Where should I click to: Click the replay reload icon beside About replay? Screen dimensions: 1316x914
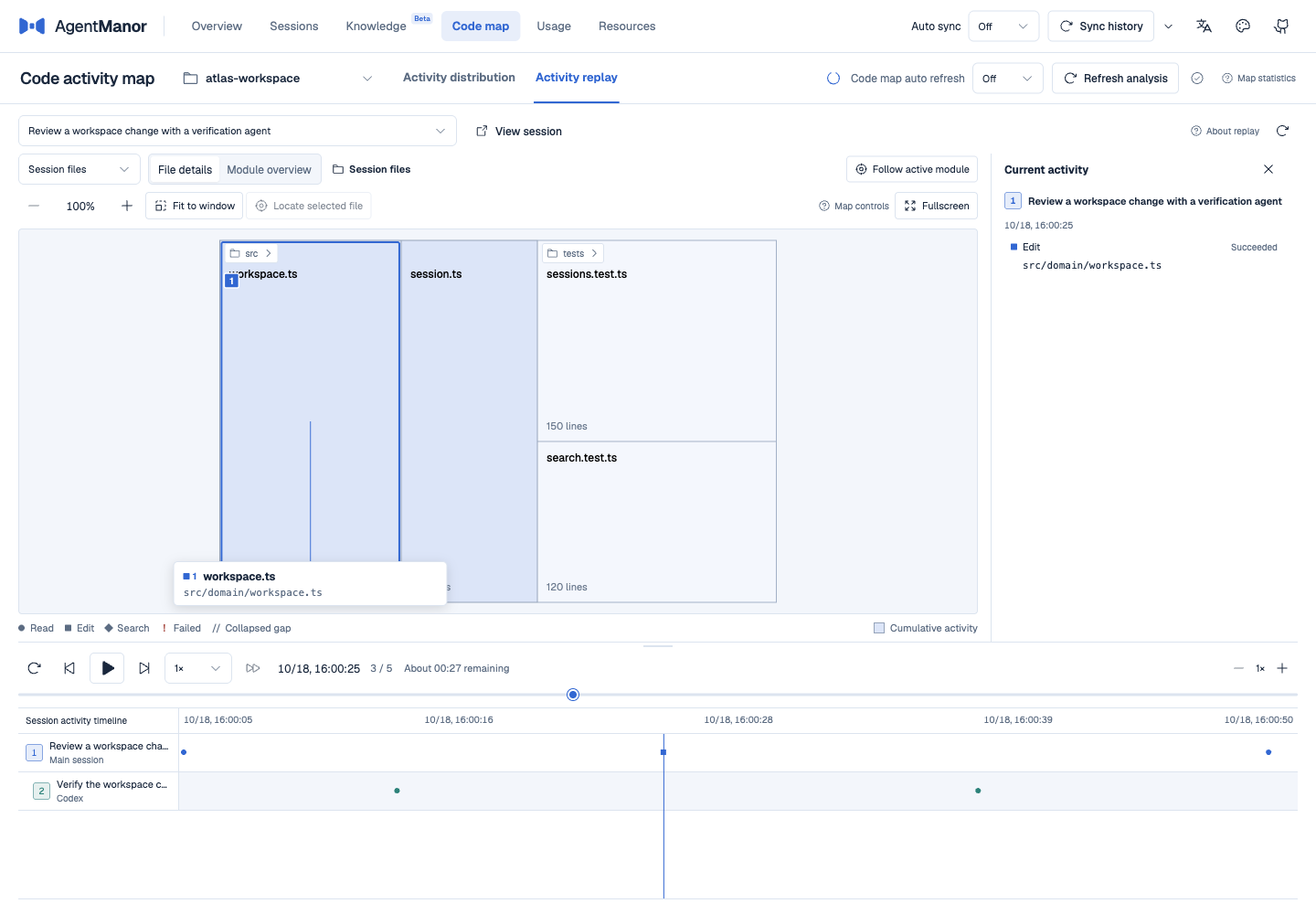pos(1282,131)
